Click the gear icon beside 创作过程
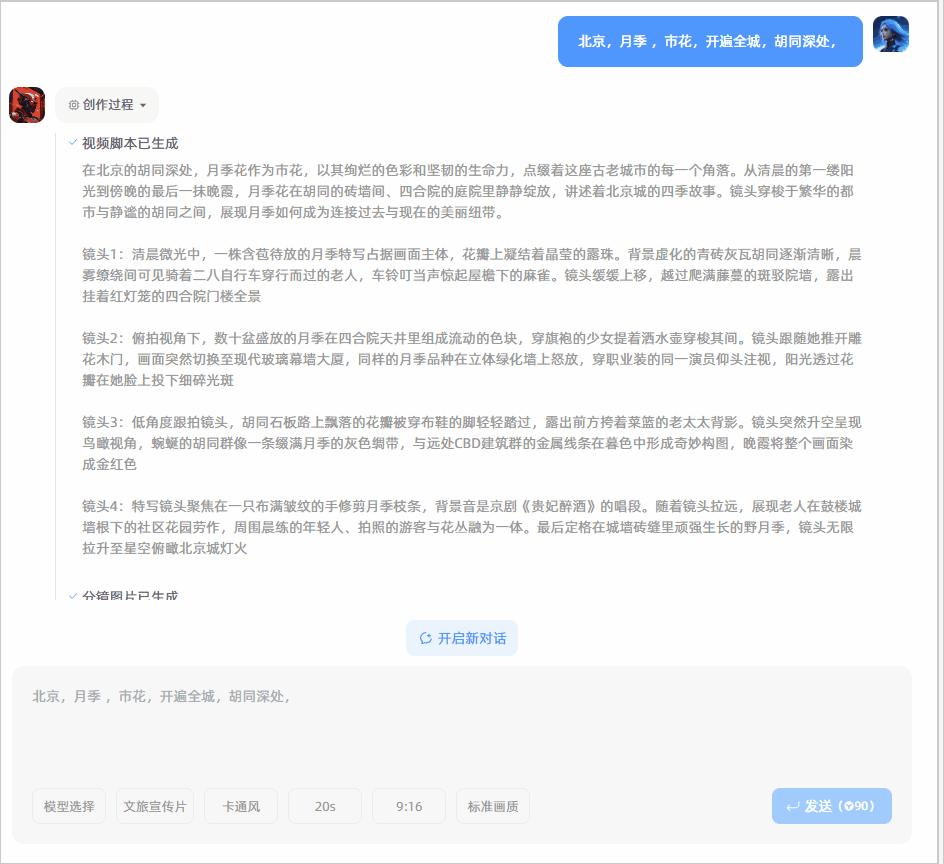Viewport: 944px width, 864px height. click(73, 105)
